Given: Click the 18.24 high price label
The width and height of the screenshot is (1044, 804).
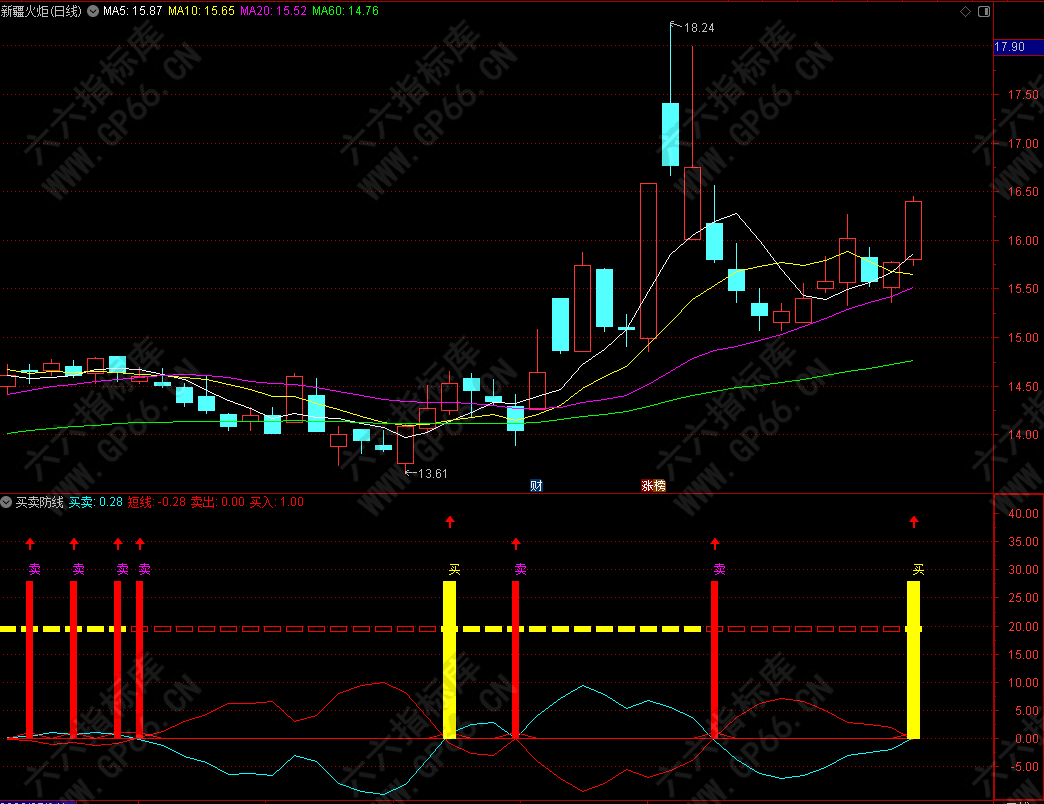Looking at the screenshot, I should pos(699,28).
